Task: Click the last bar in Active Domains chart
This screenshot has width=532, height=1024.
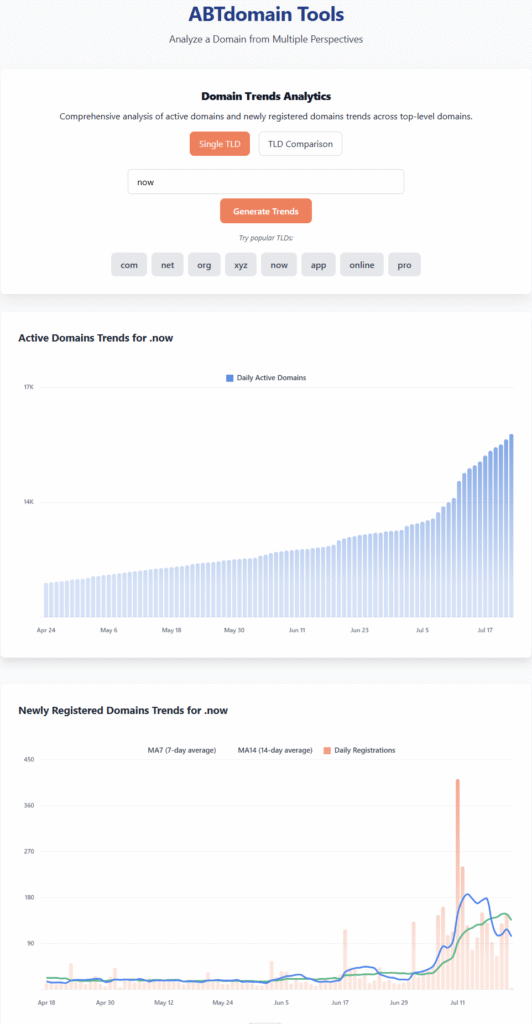Action: (511, 526)
